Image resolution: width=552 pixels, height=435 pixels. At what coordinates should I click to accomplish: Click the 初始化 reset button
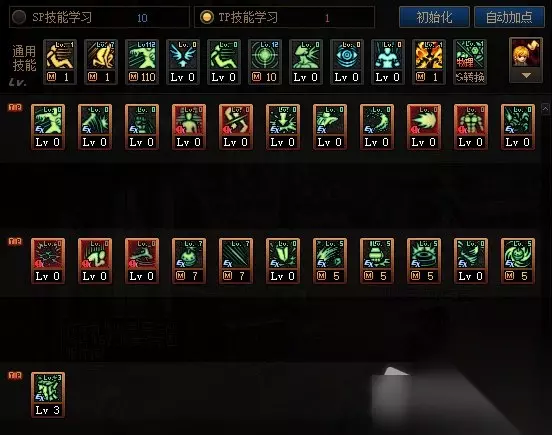pos(434,17)
